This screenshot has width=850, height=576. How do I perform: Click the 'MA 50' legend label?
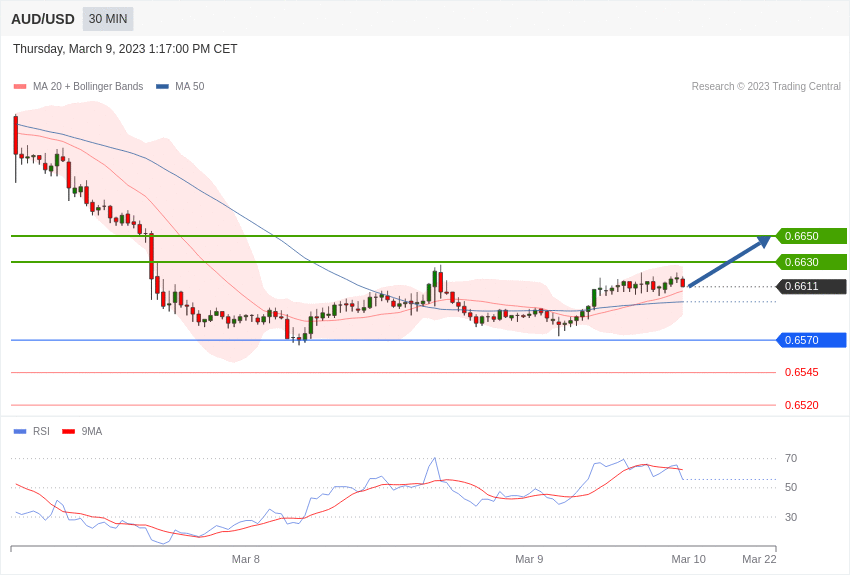(190, 86)
